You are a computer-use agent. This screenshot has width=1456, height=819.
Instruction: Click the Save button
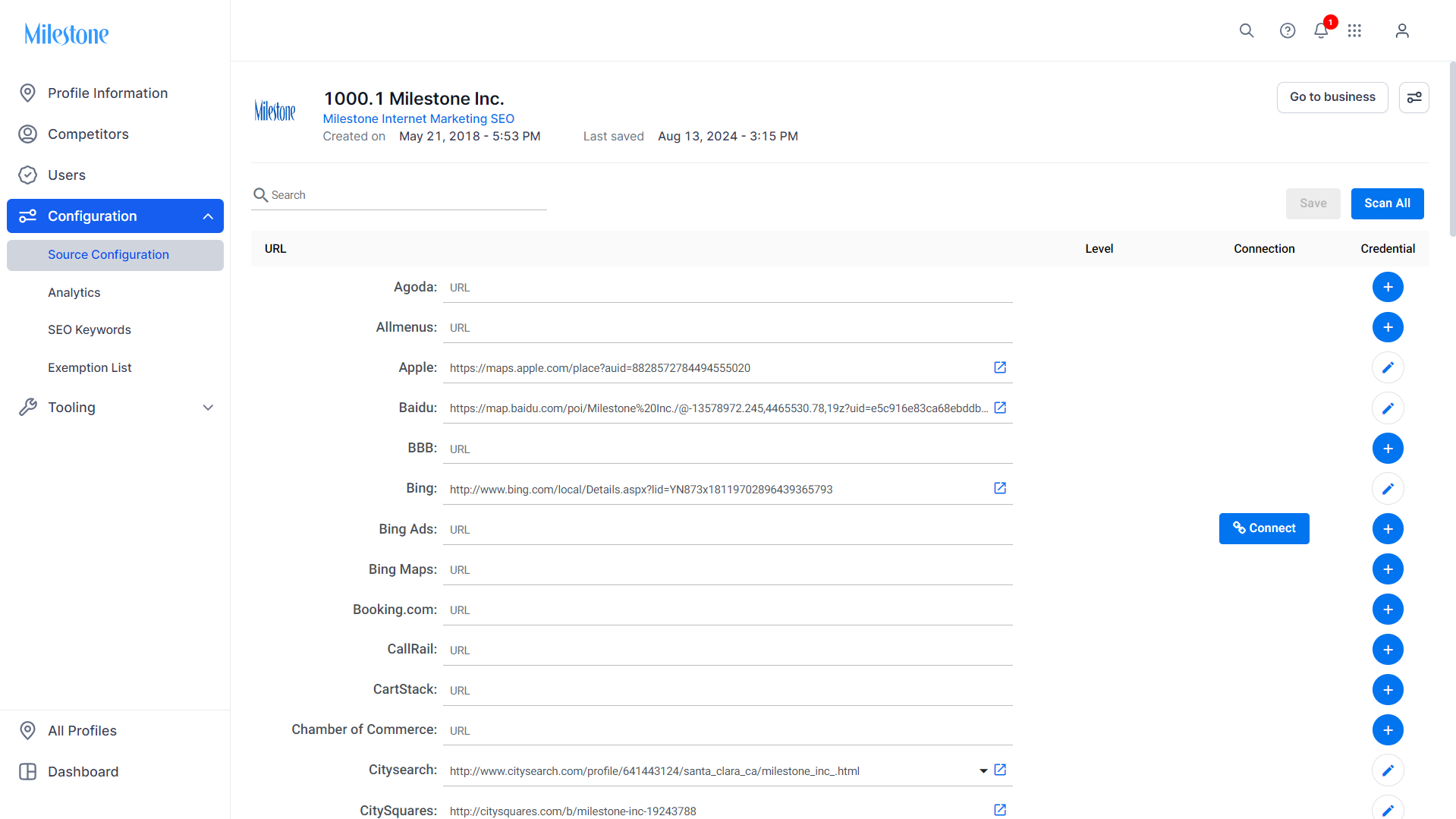pos(1313,203)
